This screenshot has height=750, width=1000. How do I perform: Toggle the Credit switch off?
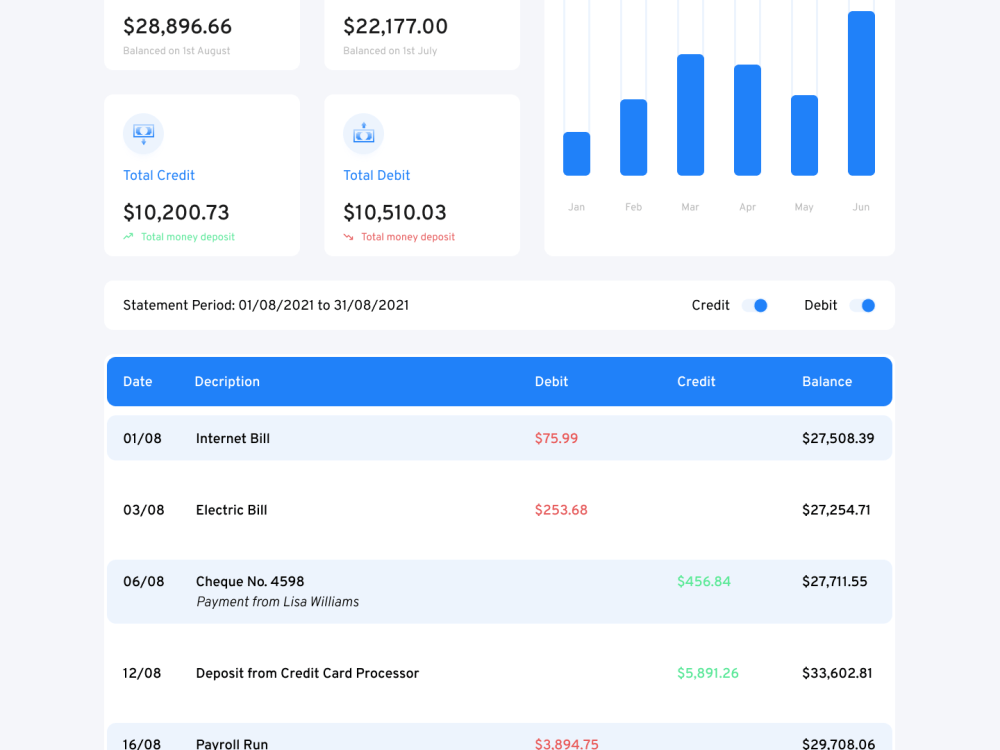tap(754, 305)
